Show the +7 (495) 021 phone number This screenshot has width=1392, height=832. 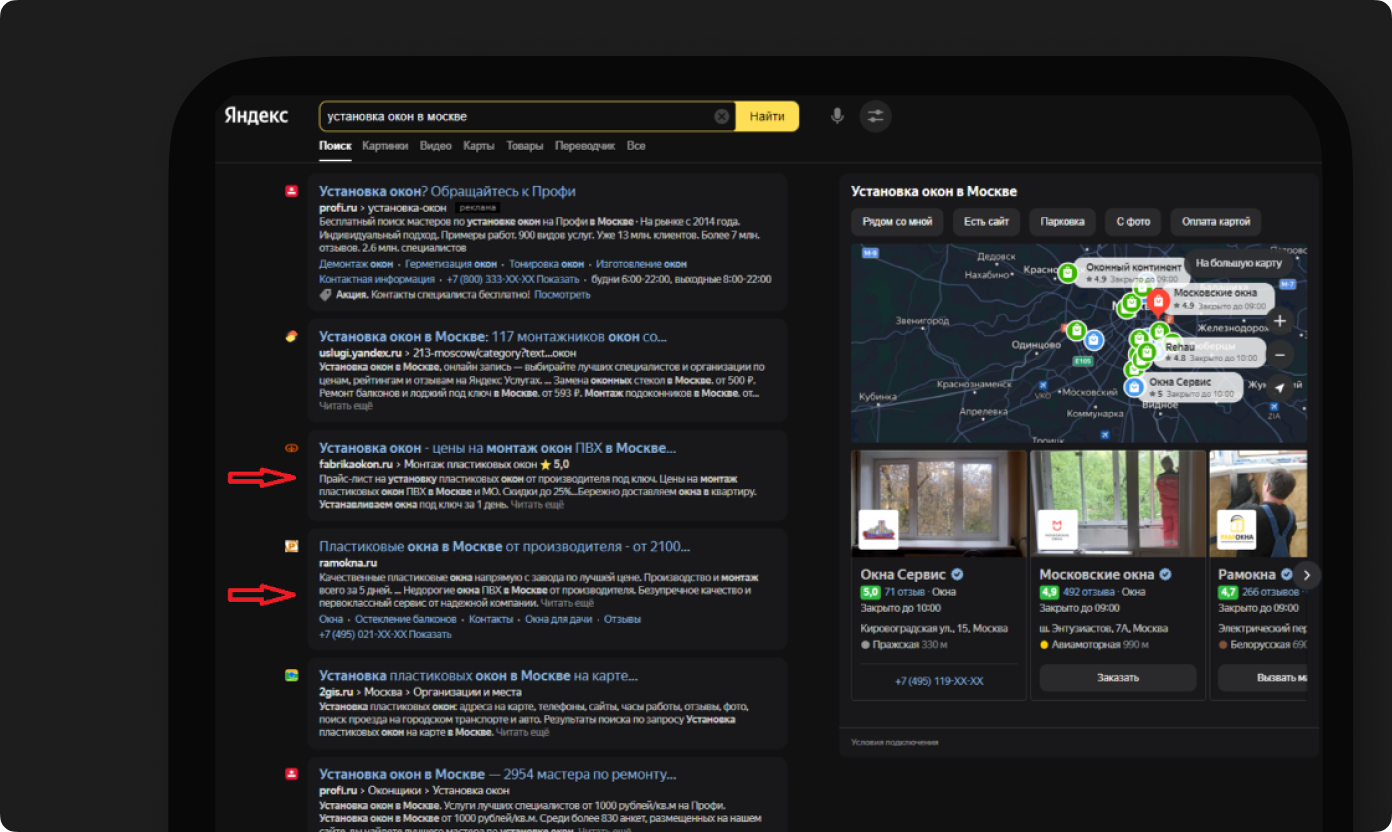[385, 634]
